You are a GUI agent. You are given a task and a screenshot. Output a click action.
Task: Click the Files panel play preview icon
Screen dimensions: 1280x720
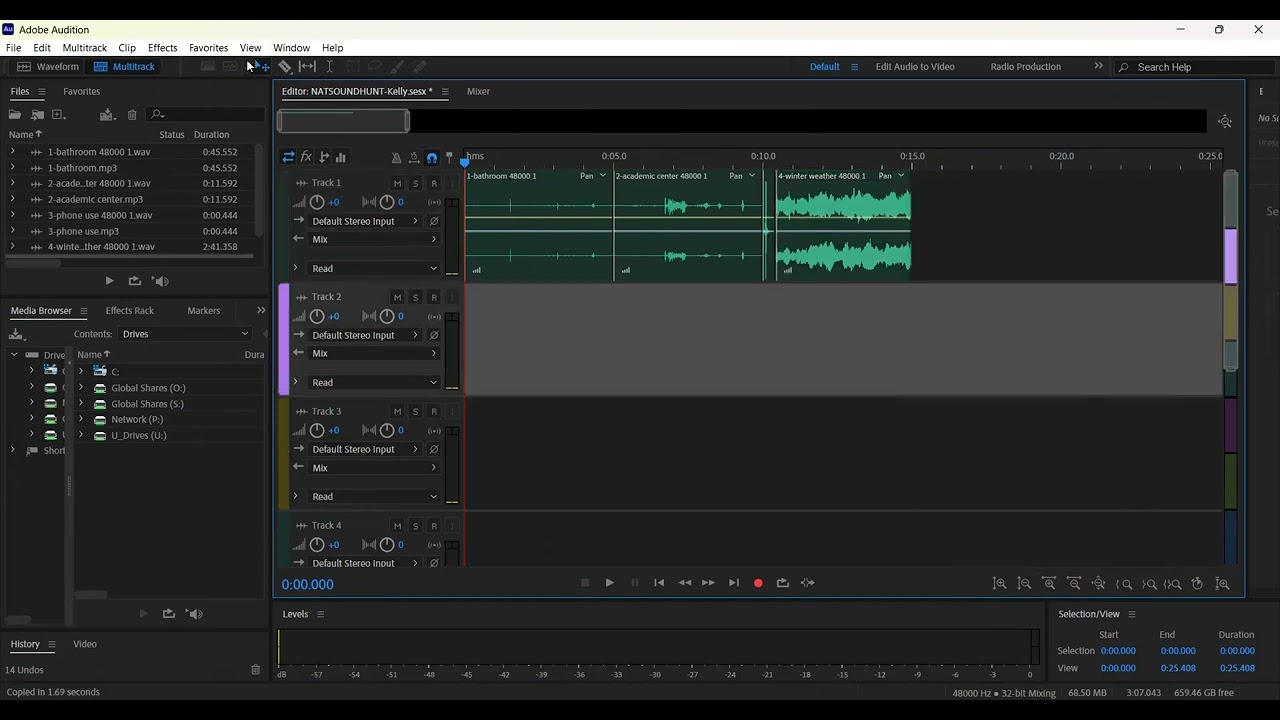(x=109, y=281)
